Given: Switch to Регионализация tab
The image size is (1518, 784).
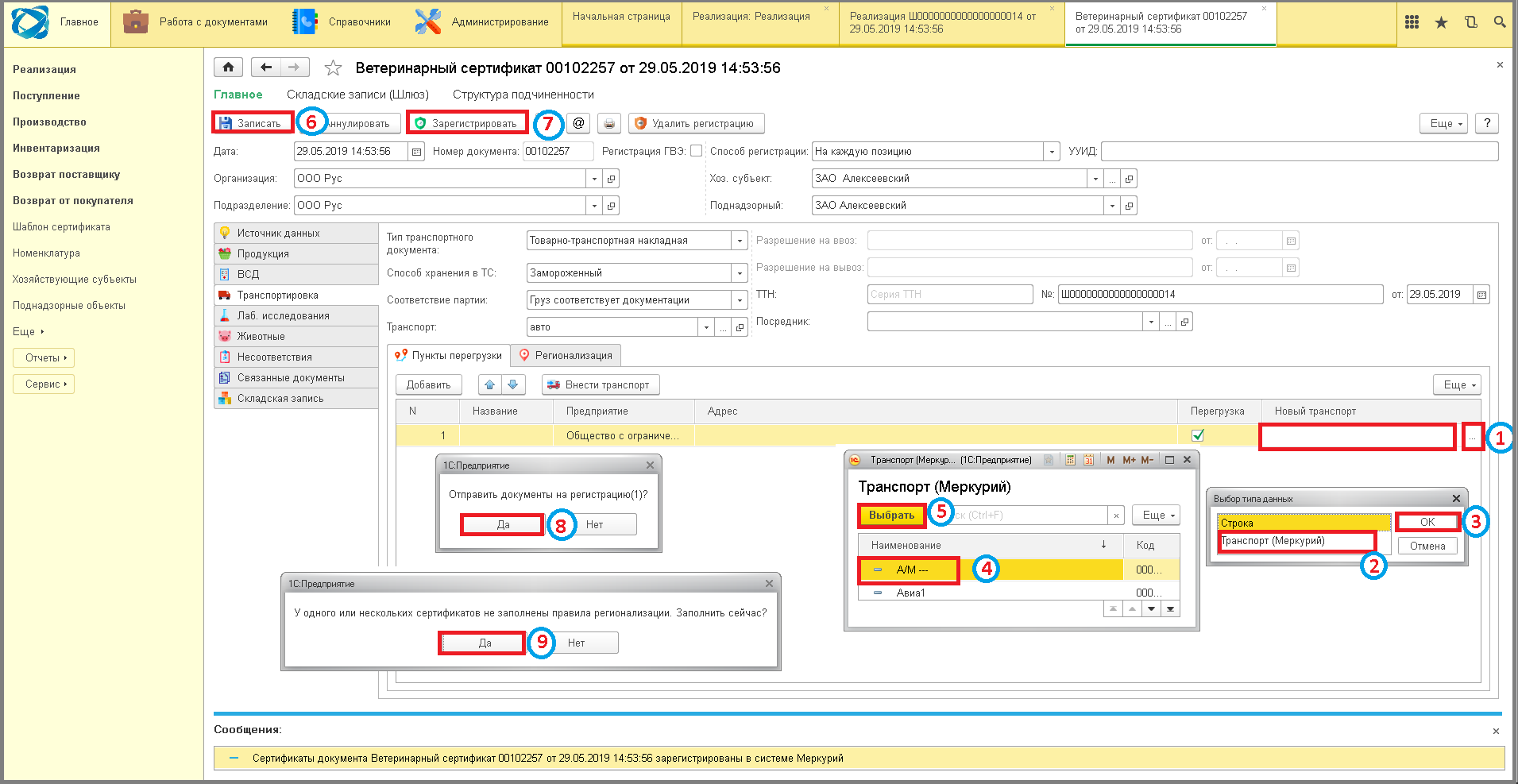Looking at the screenshot, I should (566, 355).
